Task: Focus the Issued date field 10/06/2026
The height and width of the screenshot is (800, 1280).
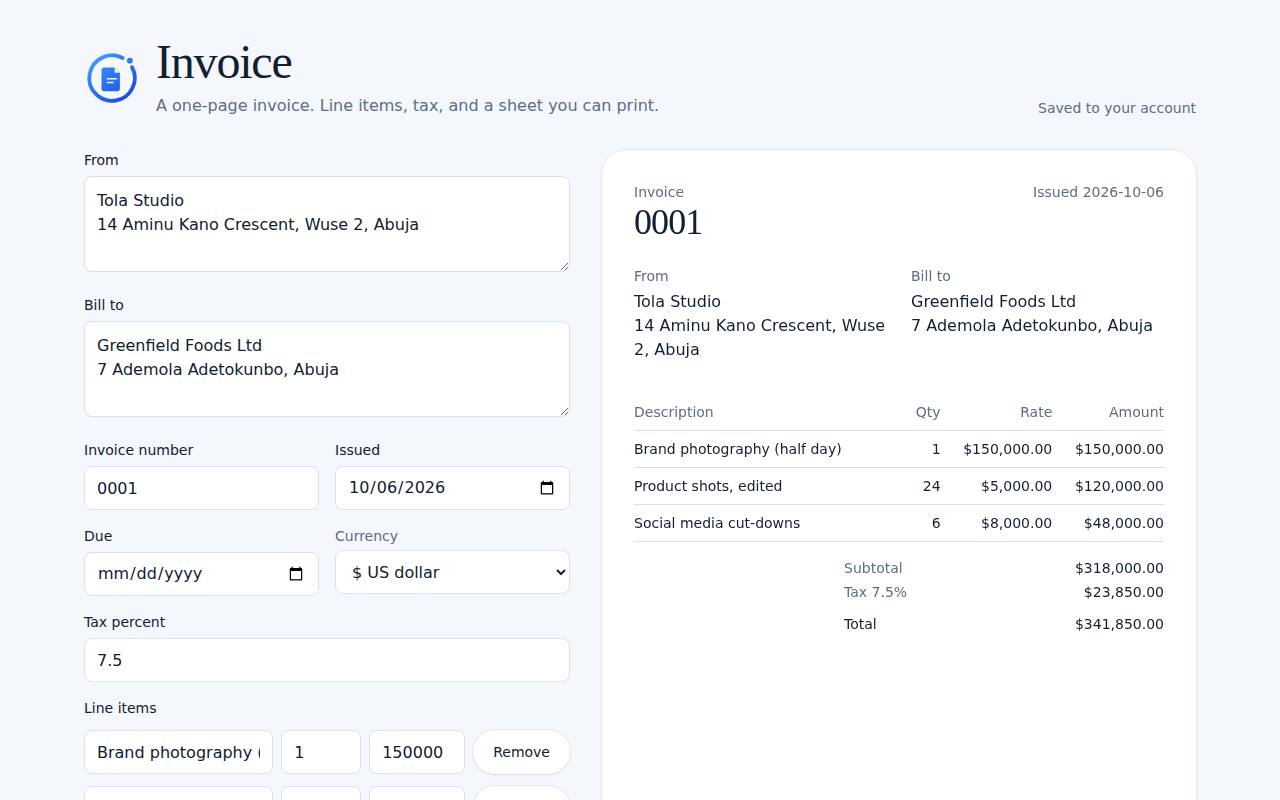Action: pos(452,488)
